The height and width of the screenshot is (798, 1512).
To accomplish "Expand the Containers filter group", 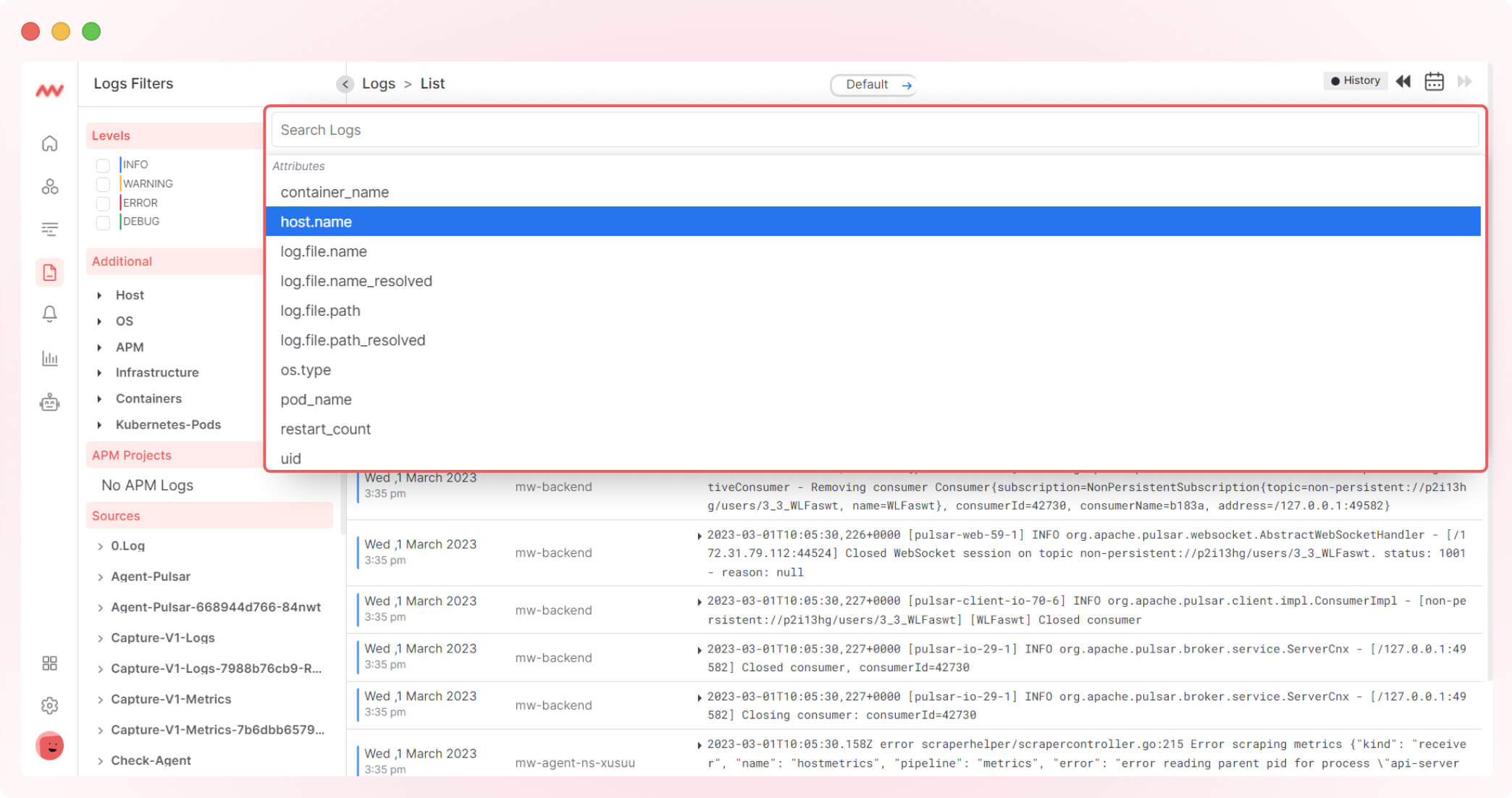I will pos(99,399).
